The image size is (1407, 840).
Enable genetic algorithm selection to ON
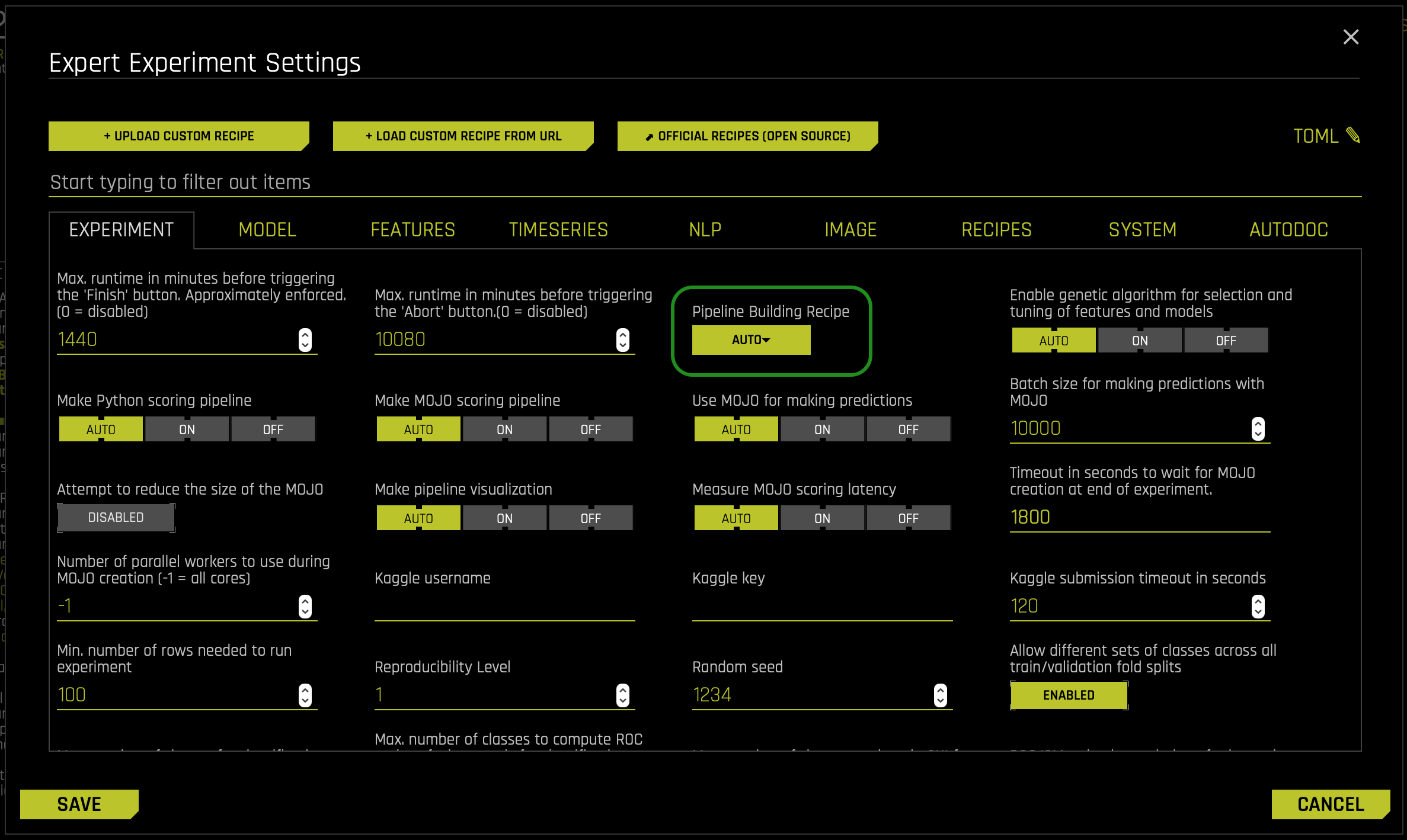(x=1138, y=340)
